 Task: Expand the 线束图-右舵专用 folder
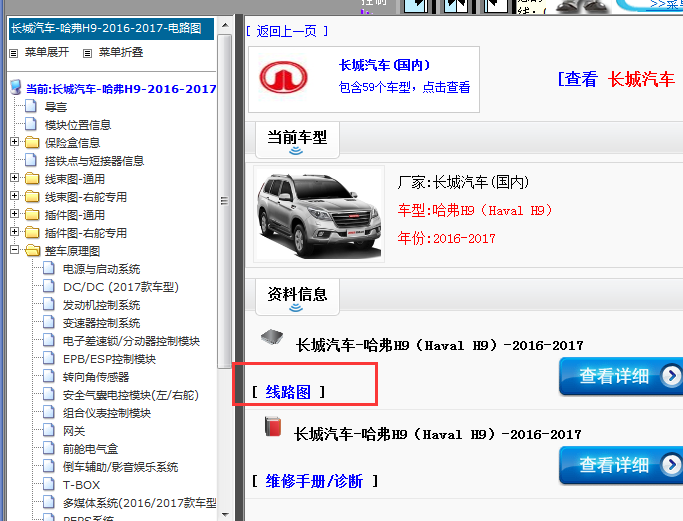point(14,196)
